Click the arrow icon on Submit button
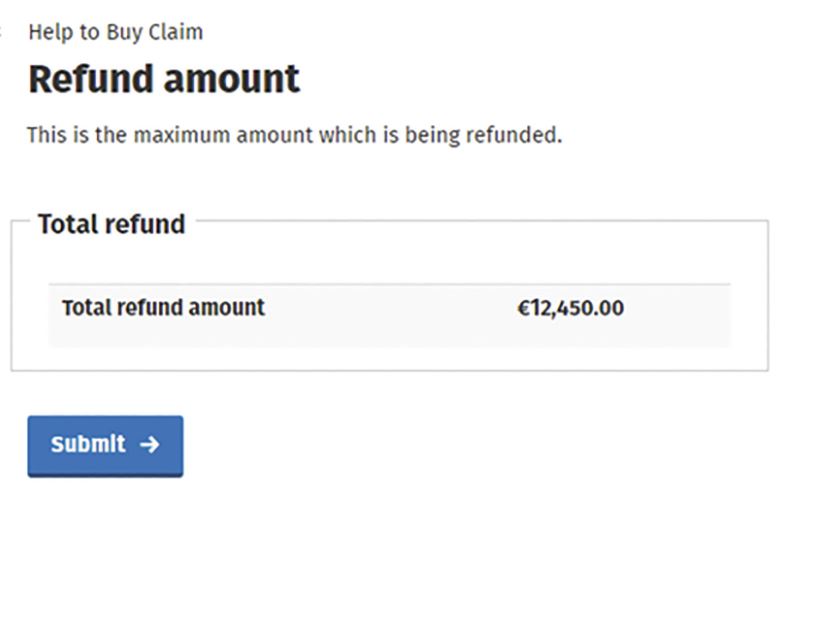 (150, 445)
